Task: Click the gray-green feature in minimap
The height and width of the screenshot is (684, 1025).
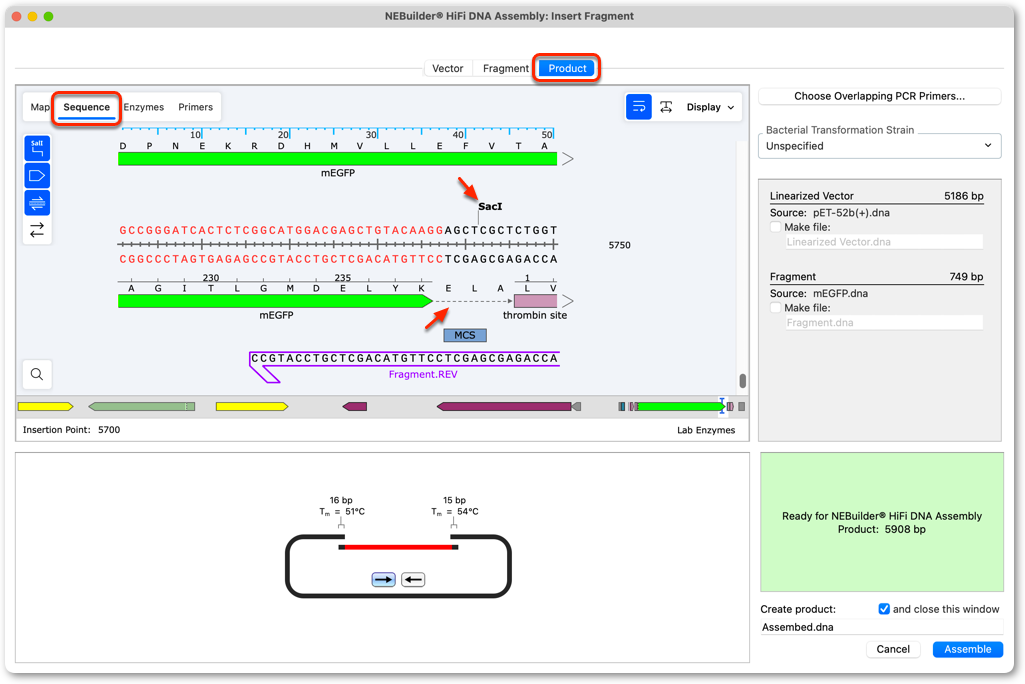Action: [142, 407]
